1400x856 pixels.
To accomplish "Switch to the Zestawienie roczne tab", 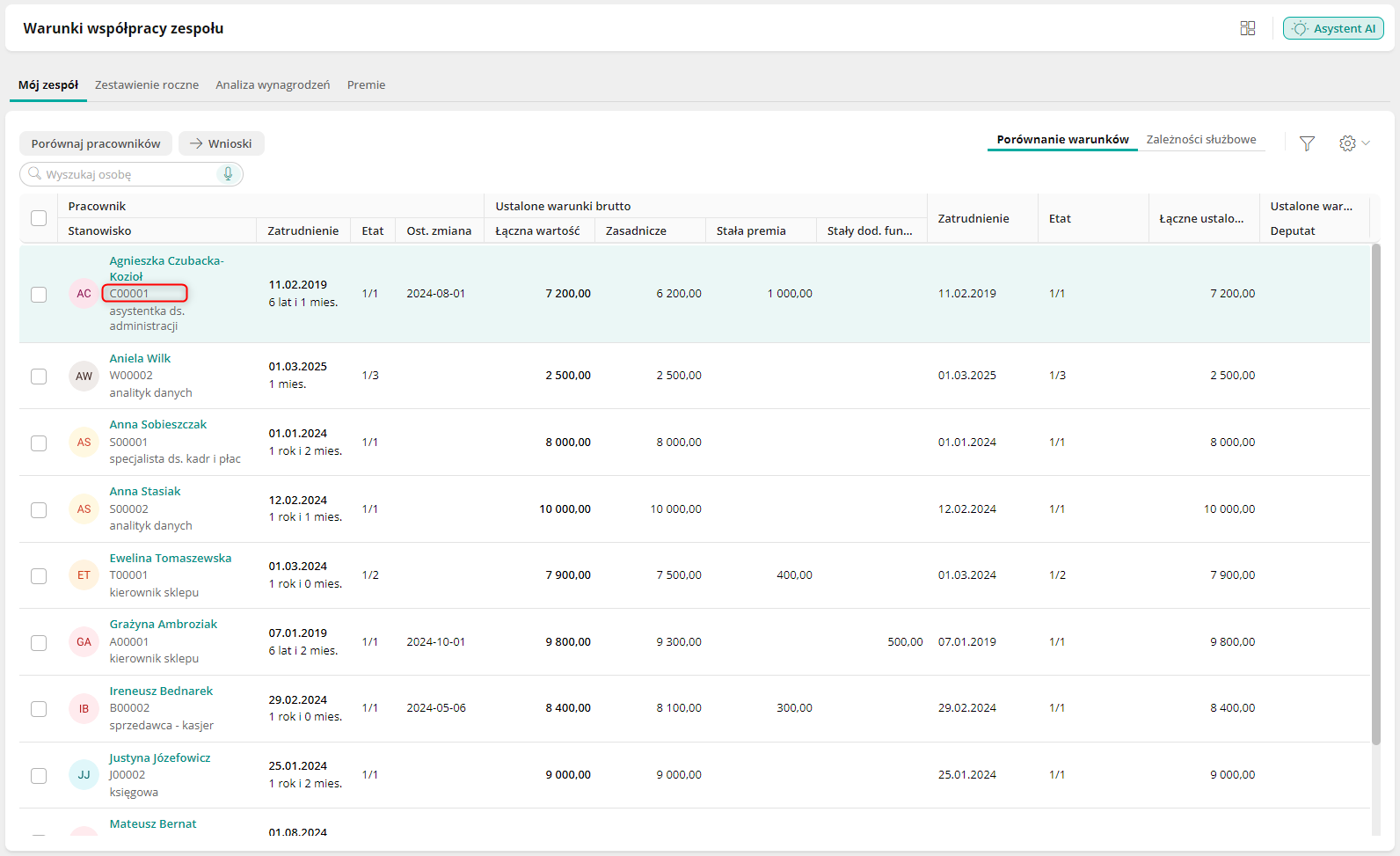I will pos(147,85).
